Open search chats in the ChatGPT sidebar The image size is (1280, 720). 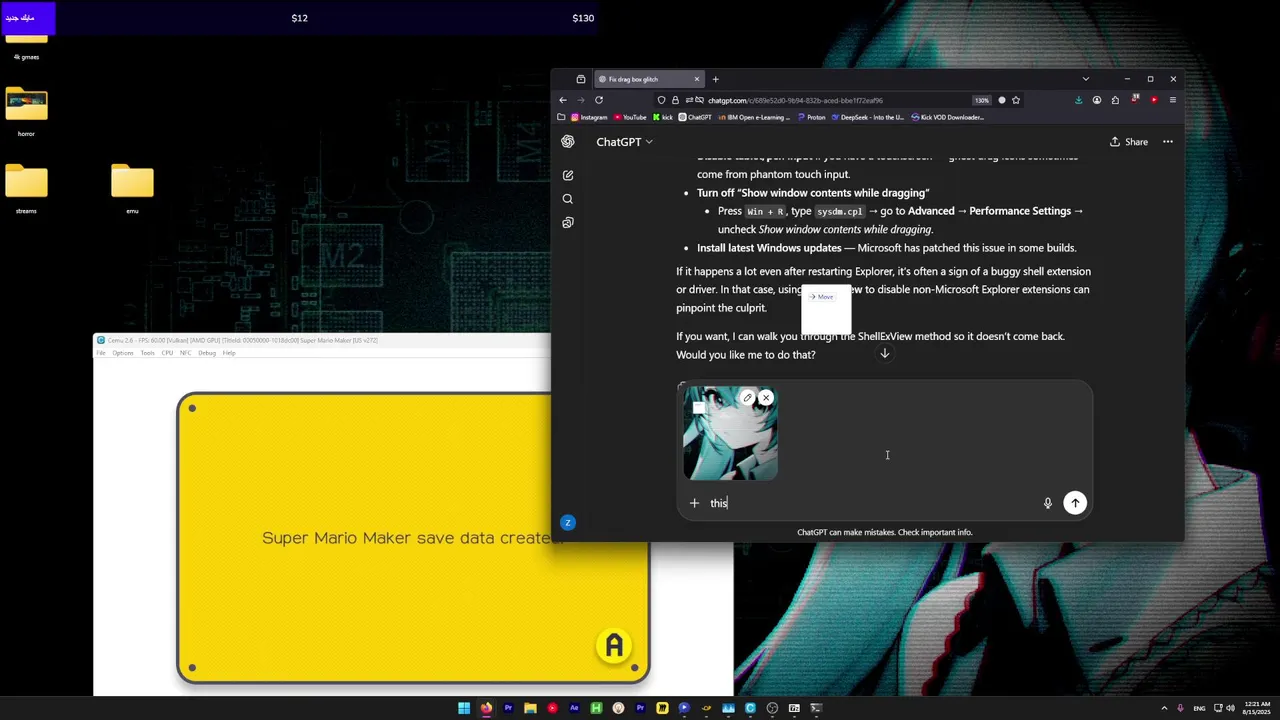[568, 199]
